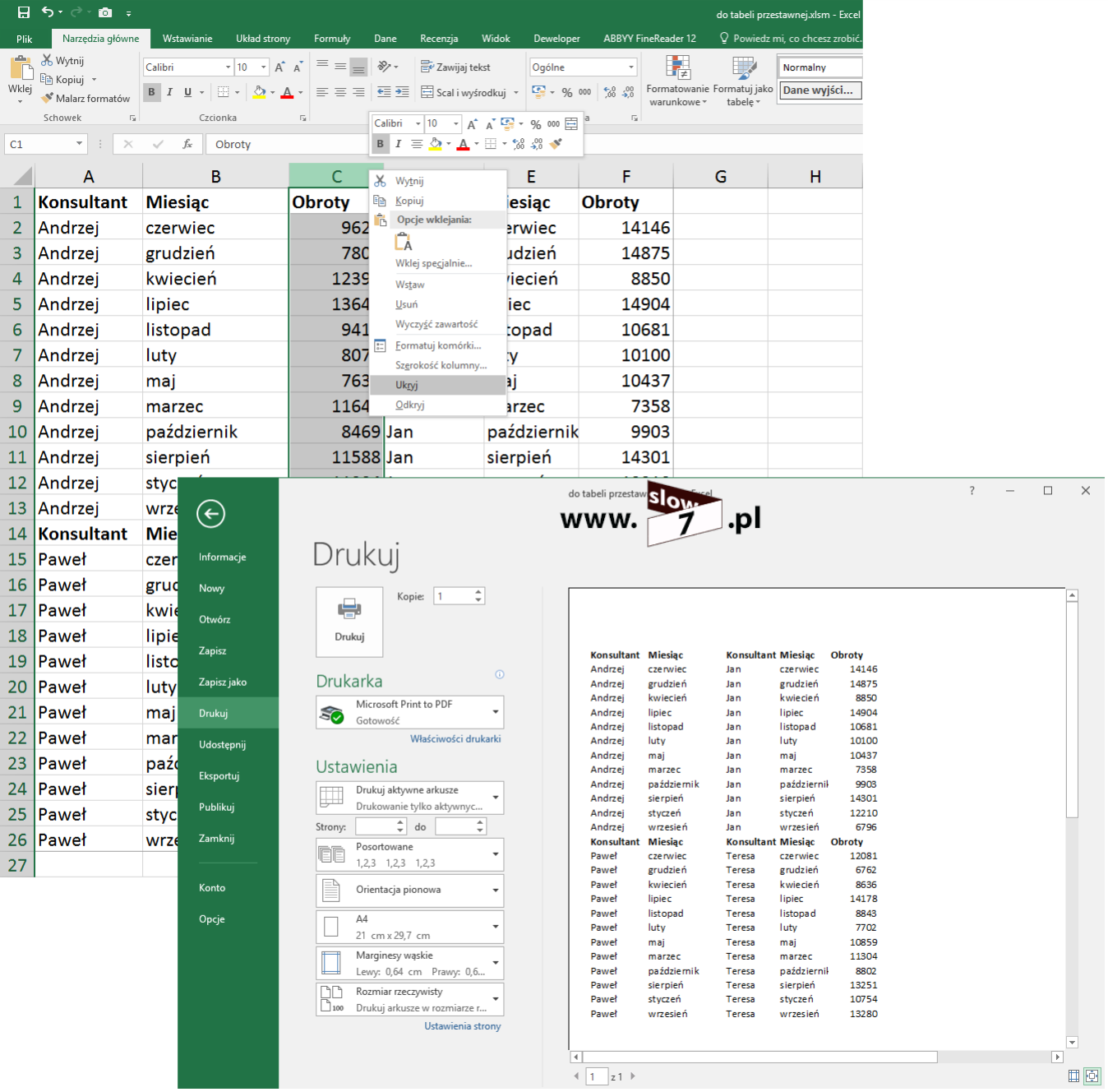Open Formatuj jako tabelę gallery

pyautogui.click(x=744, y=81)
